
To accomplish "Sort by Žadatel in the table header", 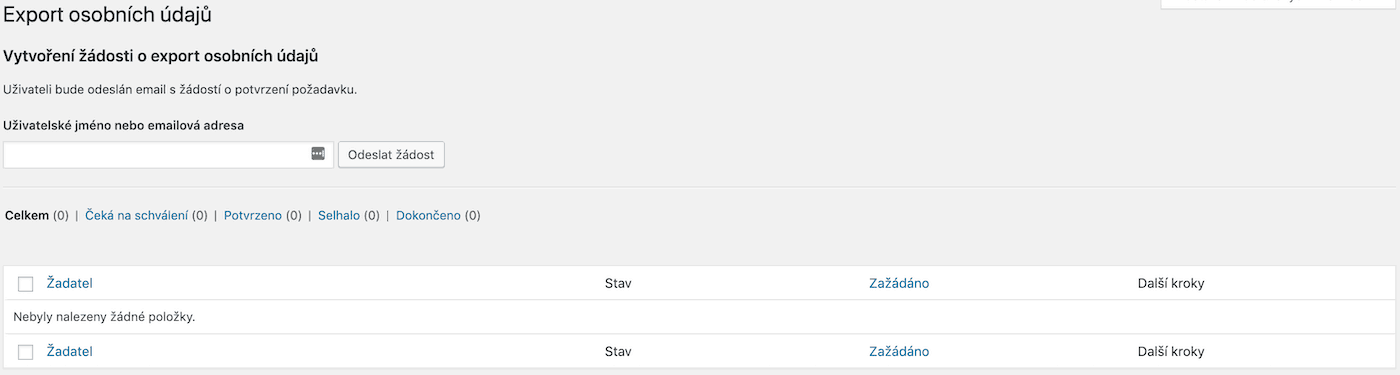I will point(69,283).
